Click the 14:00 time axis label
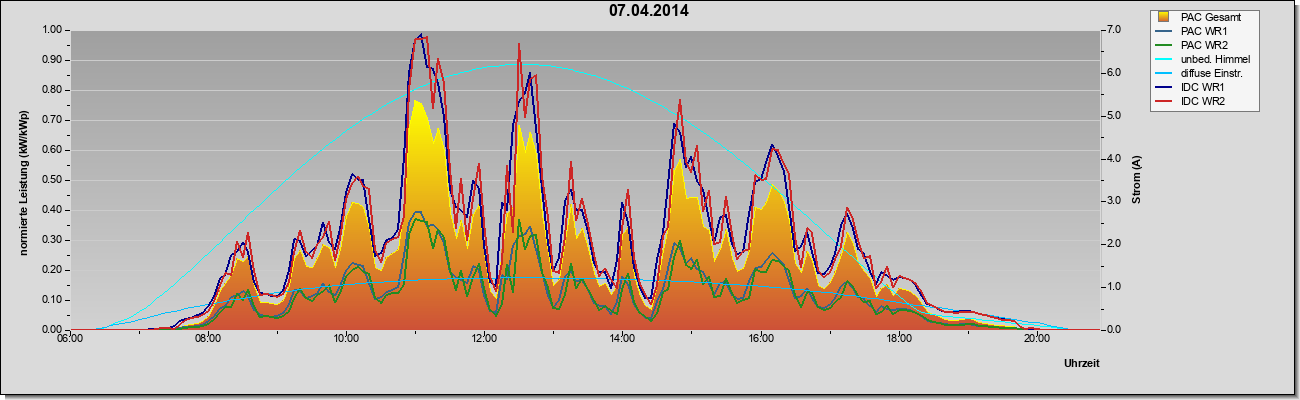 (622, 338)
